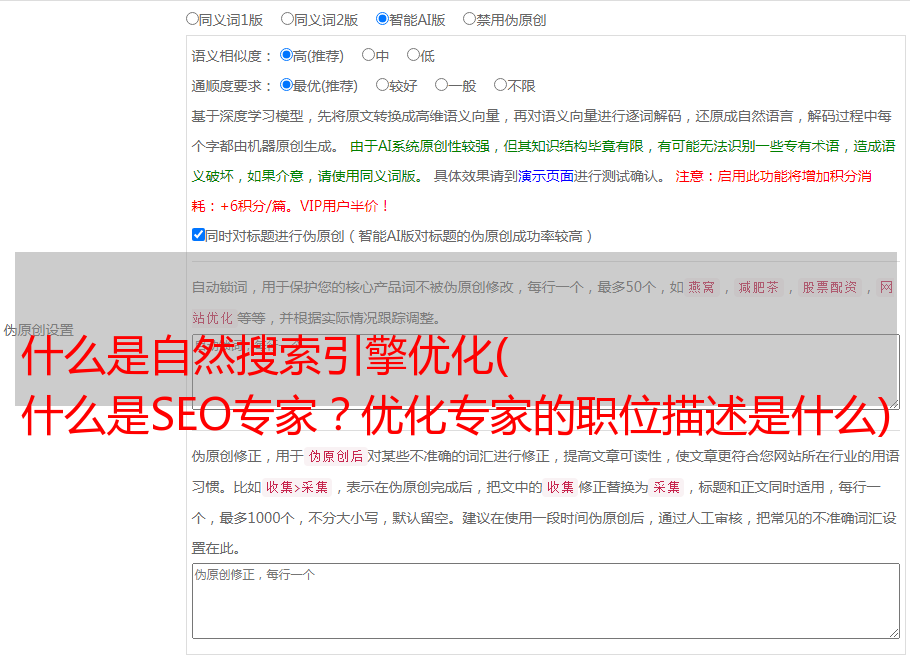911x658 pixels.
Task: Set 通顺度要求 to 一般
Action: (x=442, y=85)
